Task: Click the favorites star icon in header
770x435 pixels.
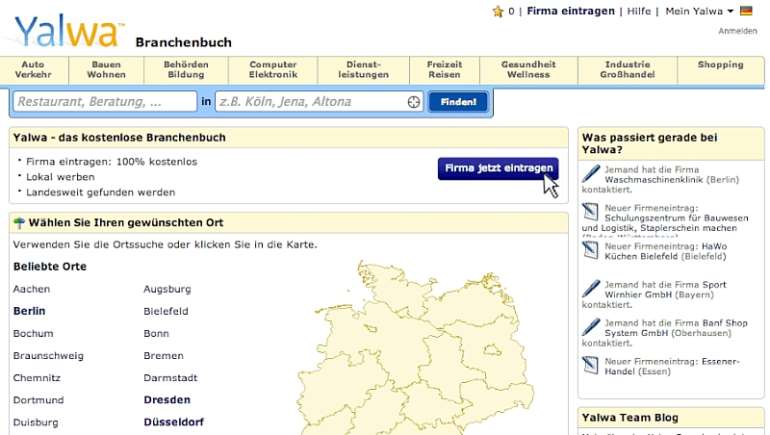Action: [x=498, y=11]
